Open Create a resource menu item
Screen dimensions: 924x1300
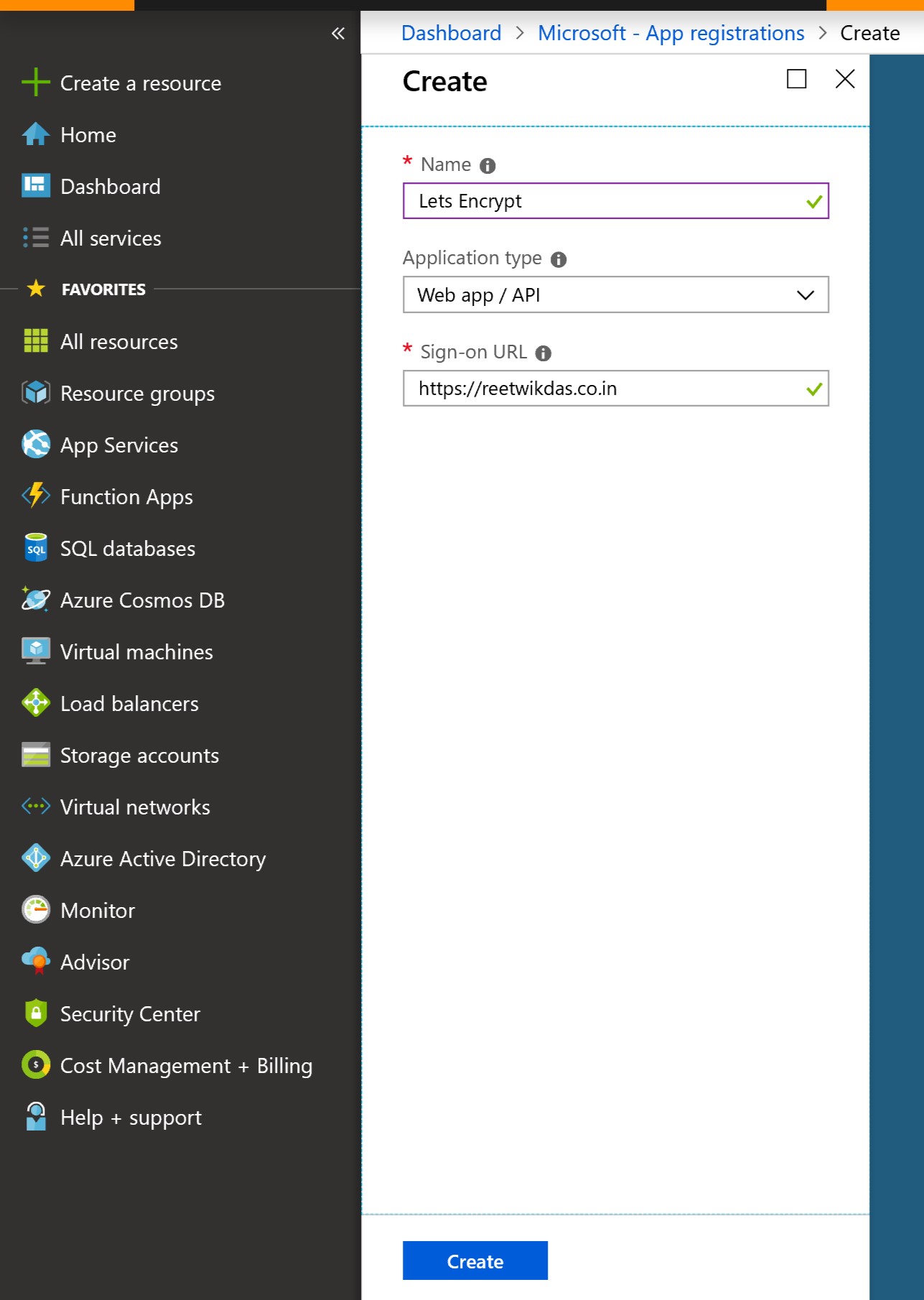coord(141,83)
